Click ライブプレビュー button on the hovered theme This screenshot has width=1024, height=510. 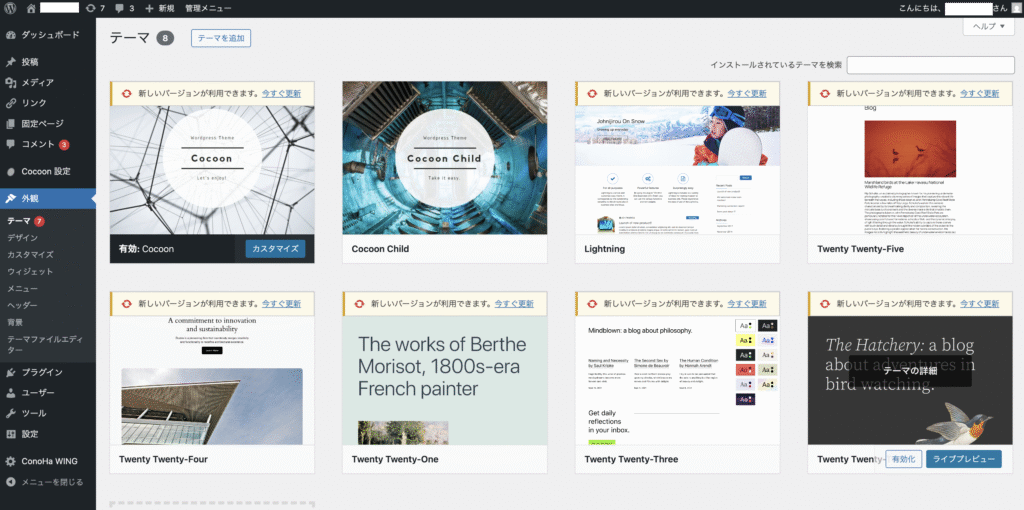pyautogui.click(x=963, y=459)
